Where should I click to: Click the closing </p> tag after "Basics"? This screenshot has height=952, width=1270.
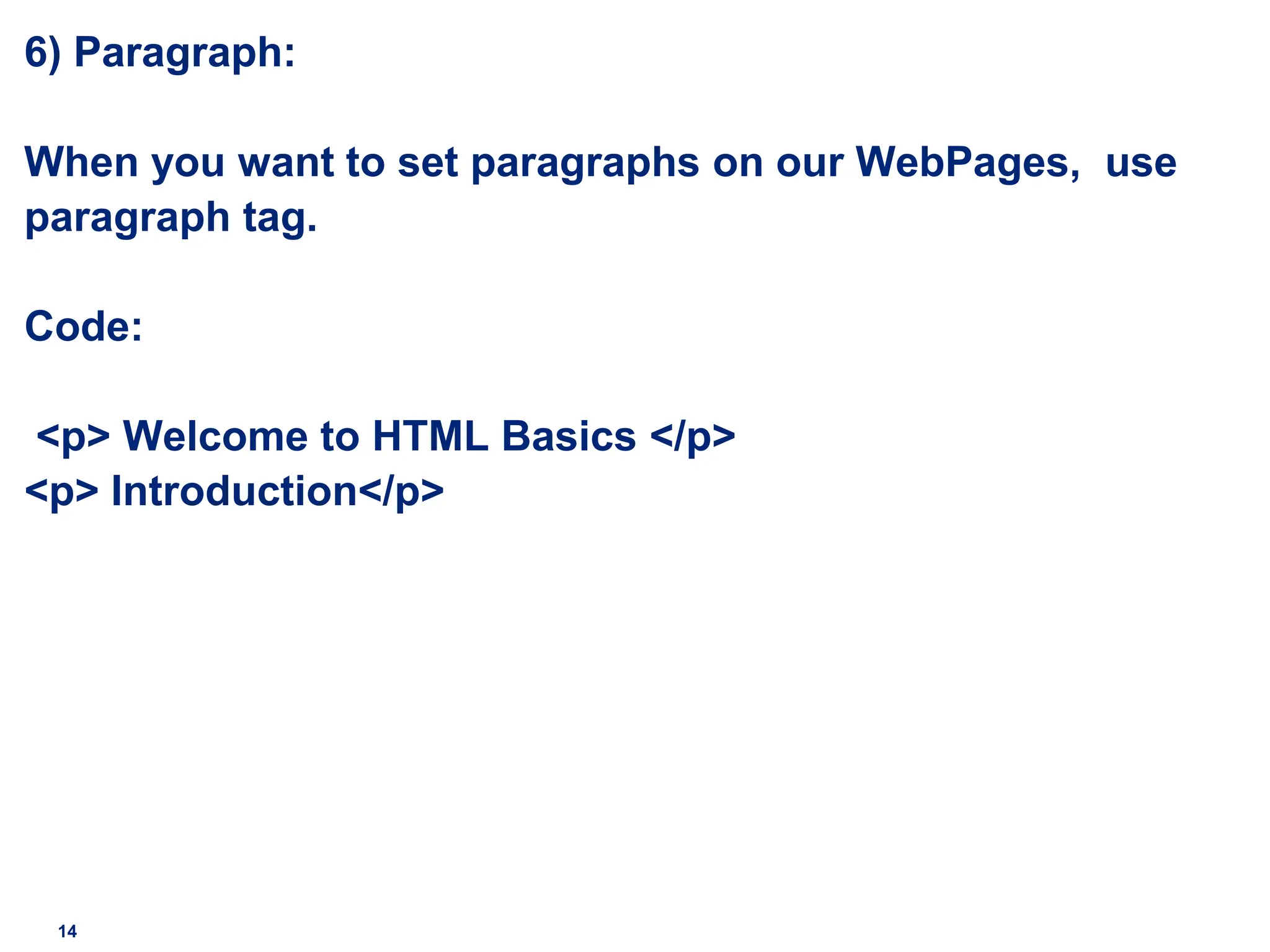coord(693,436)
